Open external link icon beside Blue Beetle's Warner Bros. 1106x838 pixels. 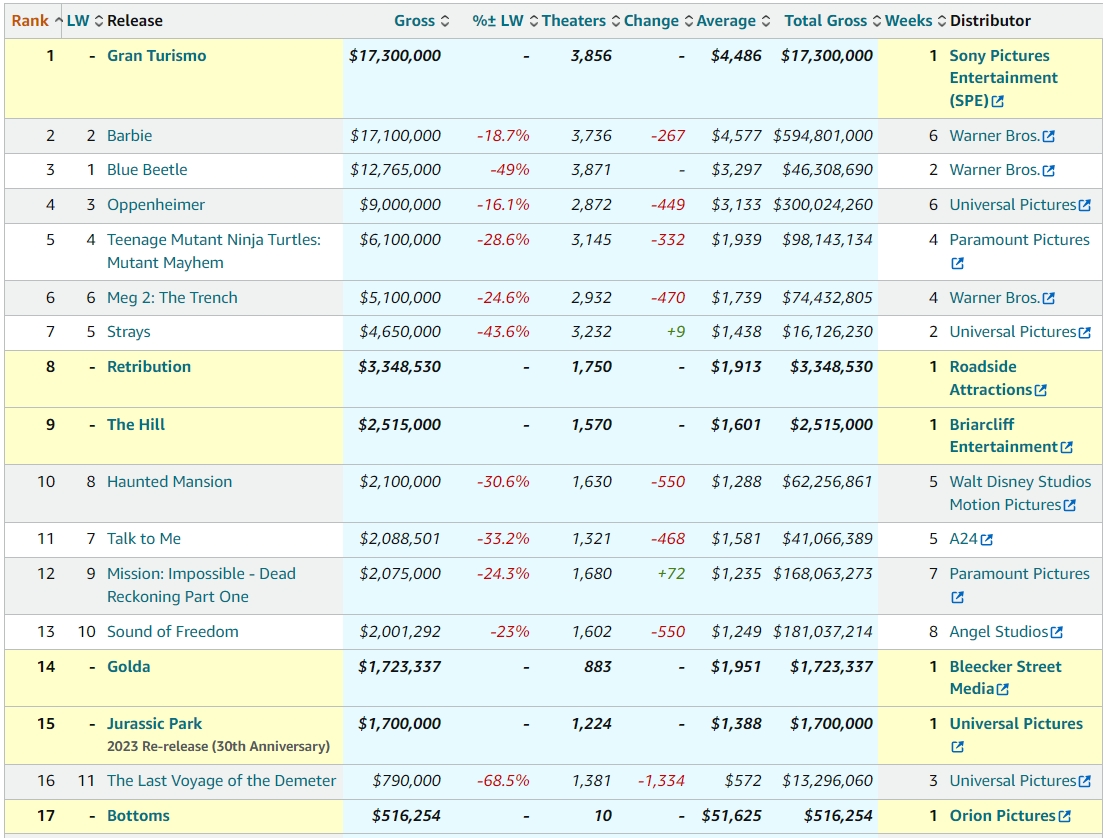tap(1049, 171)
